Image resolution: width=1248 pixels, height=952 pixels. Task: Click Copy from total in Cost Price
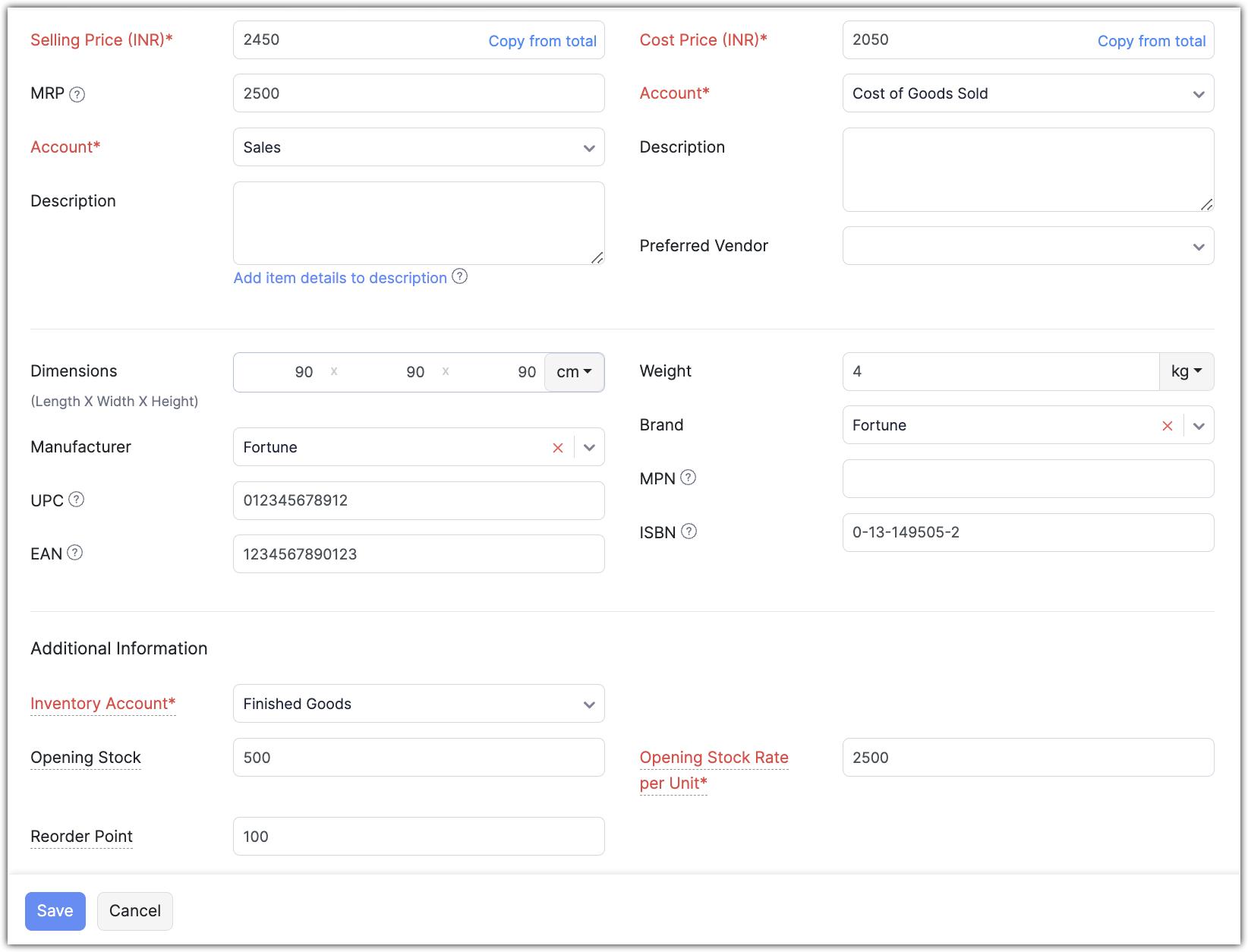pos(1151,41)
